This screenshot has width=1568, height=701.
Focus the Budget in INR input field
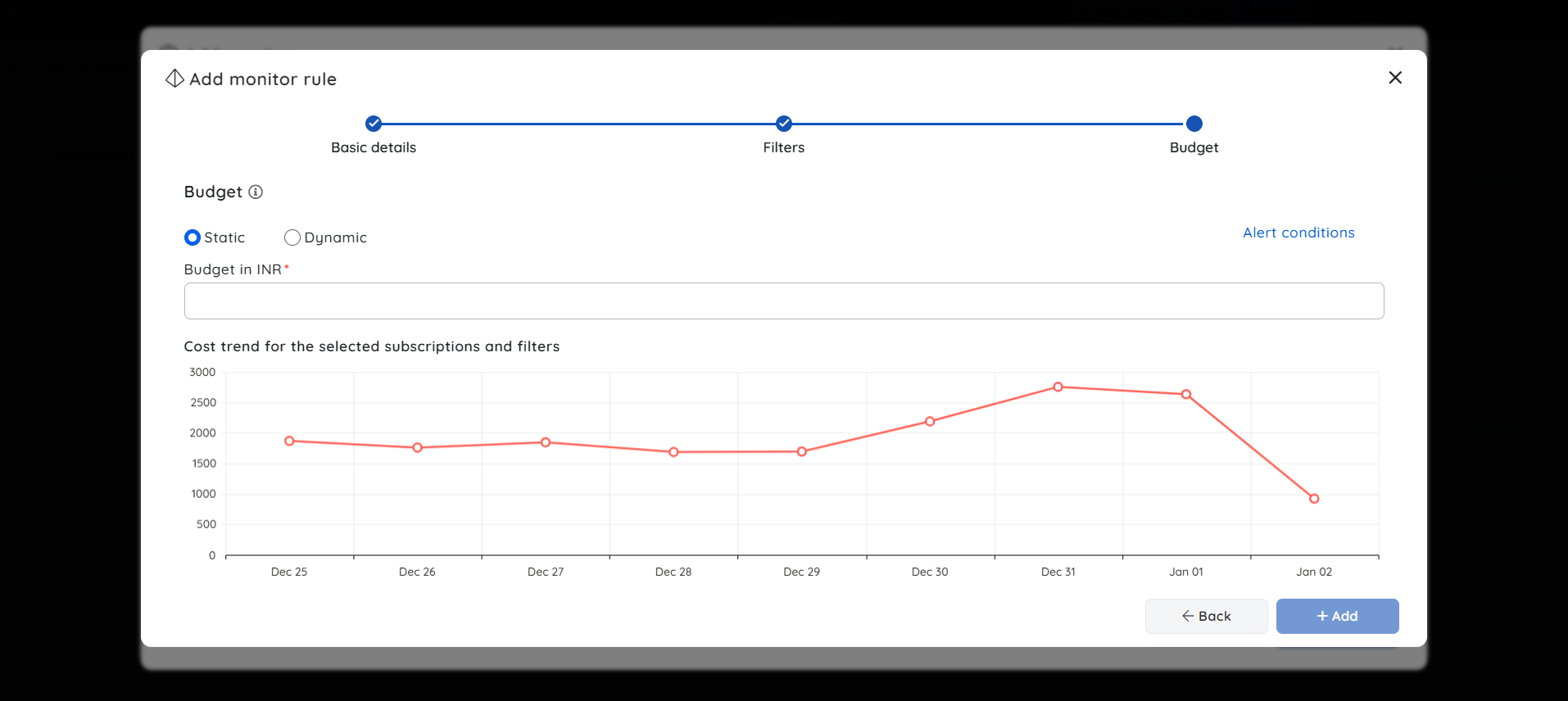point(784,301)
